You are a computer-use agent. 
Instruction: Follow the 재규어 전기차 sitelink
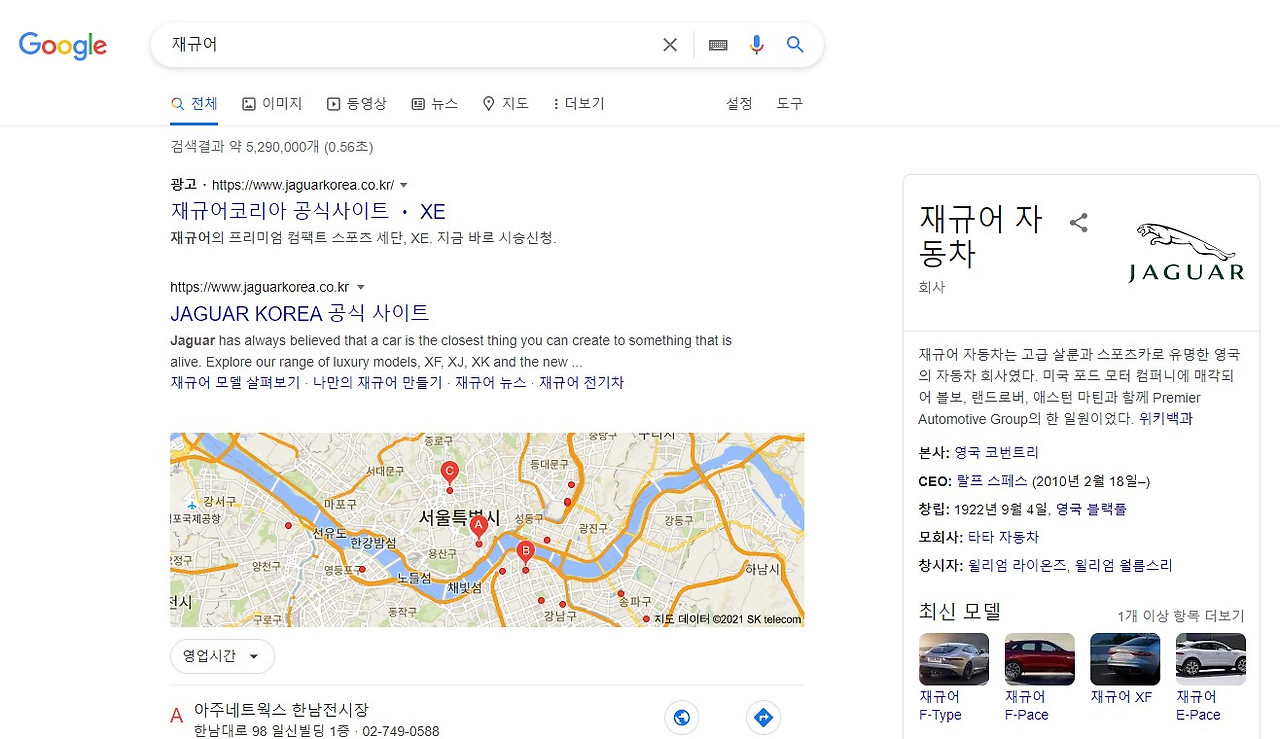pyautogui.click(x=581, y=383)
